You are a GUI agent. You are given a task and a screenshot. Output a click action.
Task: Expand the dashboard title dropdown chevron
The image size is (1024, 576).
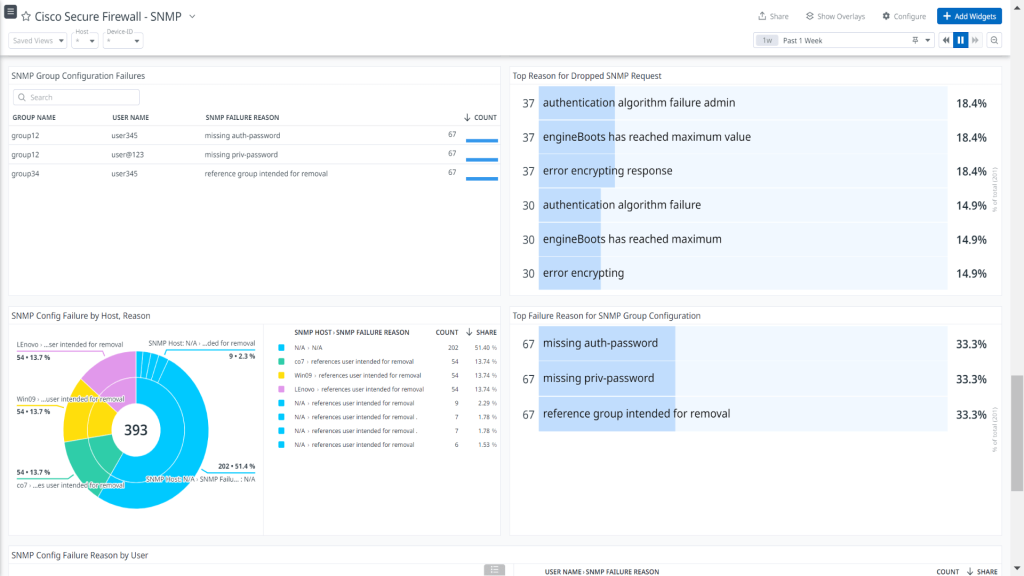[x=192, y=17]
